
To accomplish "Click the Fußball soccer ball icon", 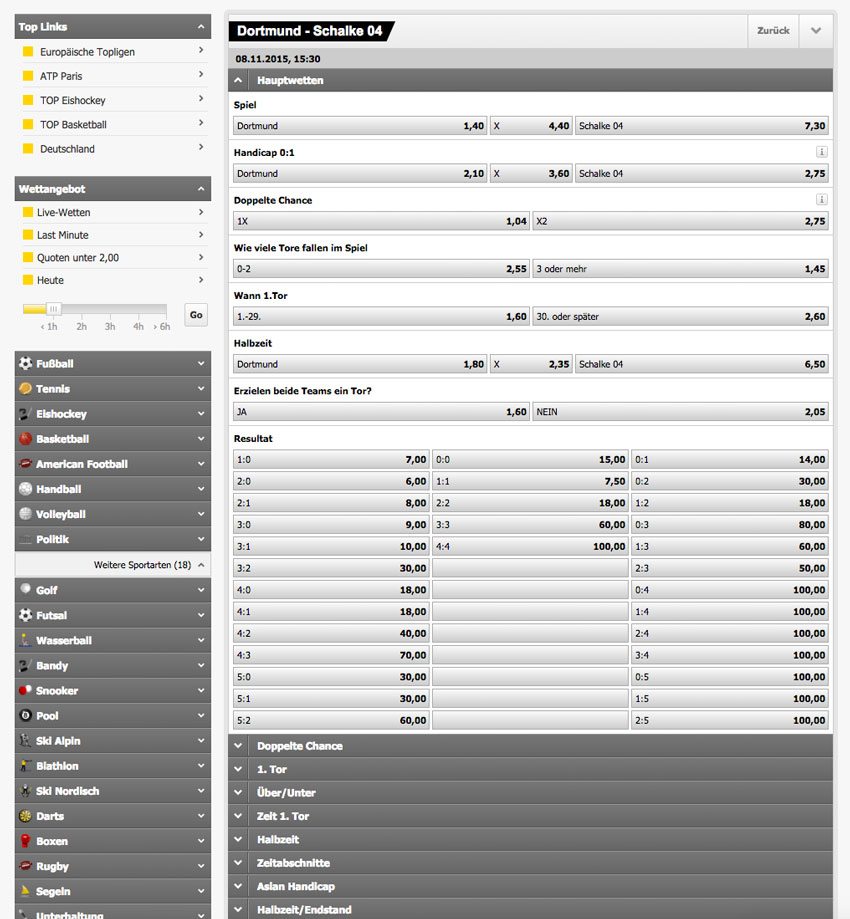I will click(25, 363).
